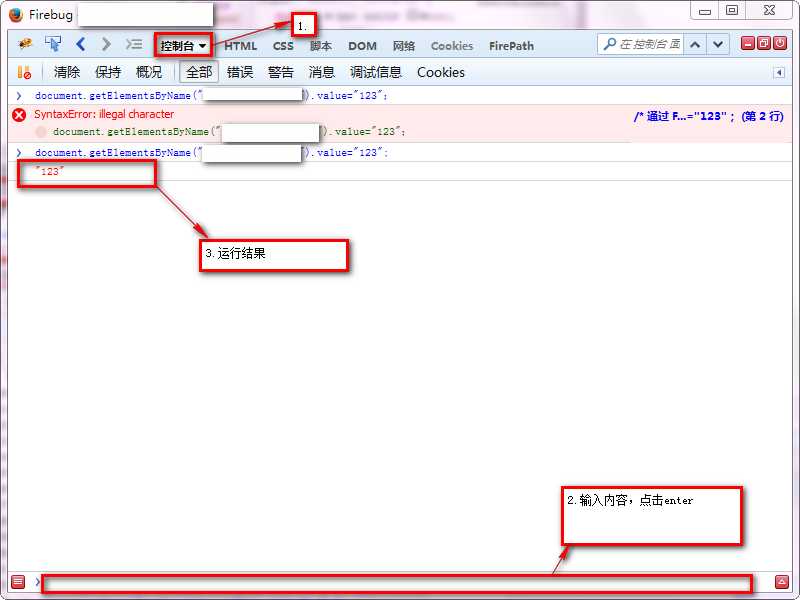The image size is (800, 600).
Task: Filter console by 警告
Action: click(281, 72)
